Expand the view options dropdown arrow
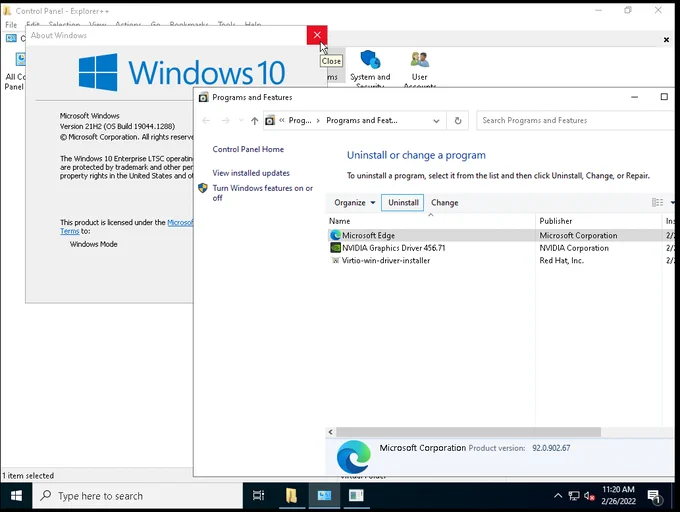The image size is (680, 512). tap(673, 202)
